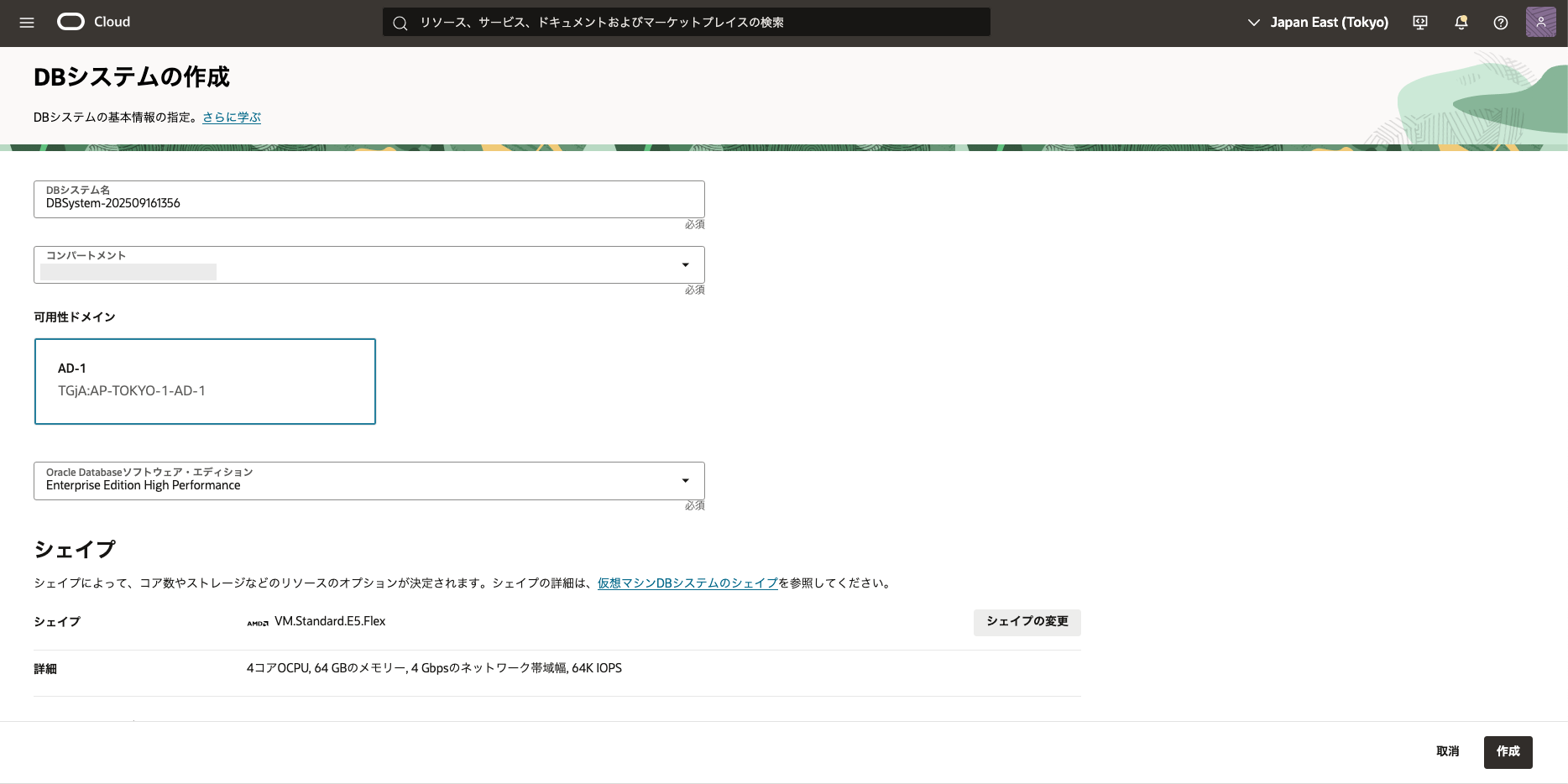Open the Cloud Shell developer tools icon
This screenshot has height=784, width=1568.
[x=1420, y=23]
